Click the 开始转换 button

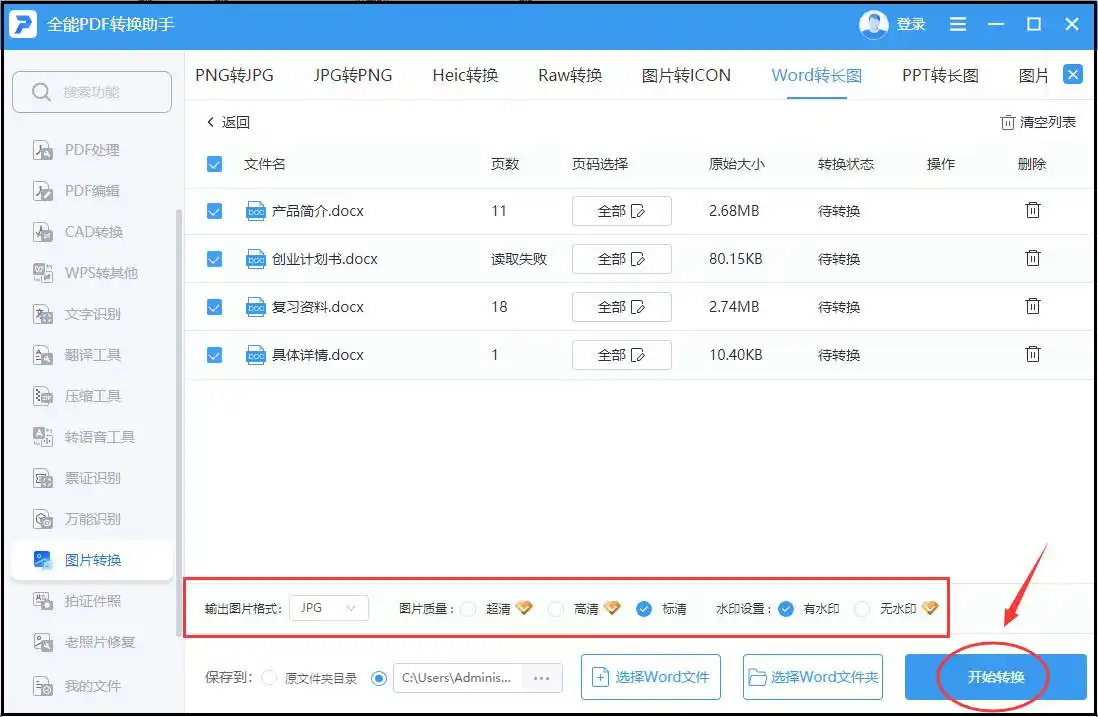[x=995, y=677]
